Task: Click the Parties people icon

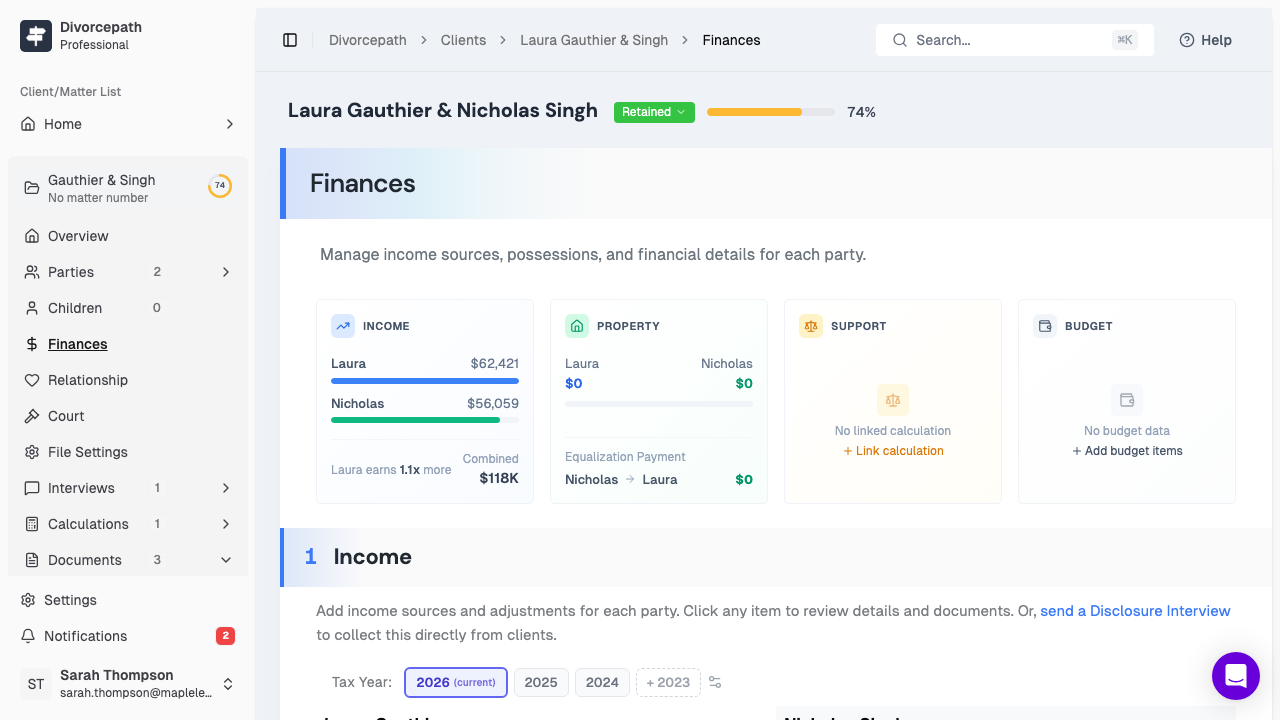Action: point(32,272)
